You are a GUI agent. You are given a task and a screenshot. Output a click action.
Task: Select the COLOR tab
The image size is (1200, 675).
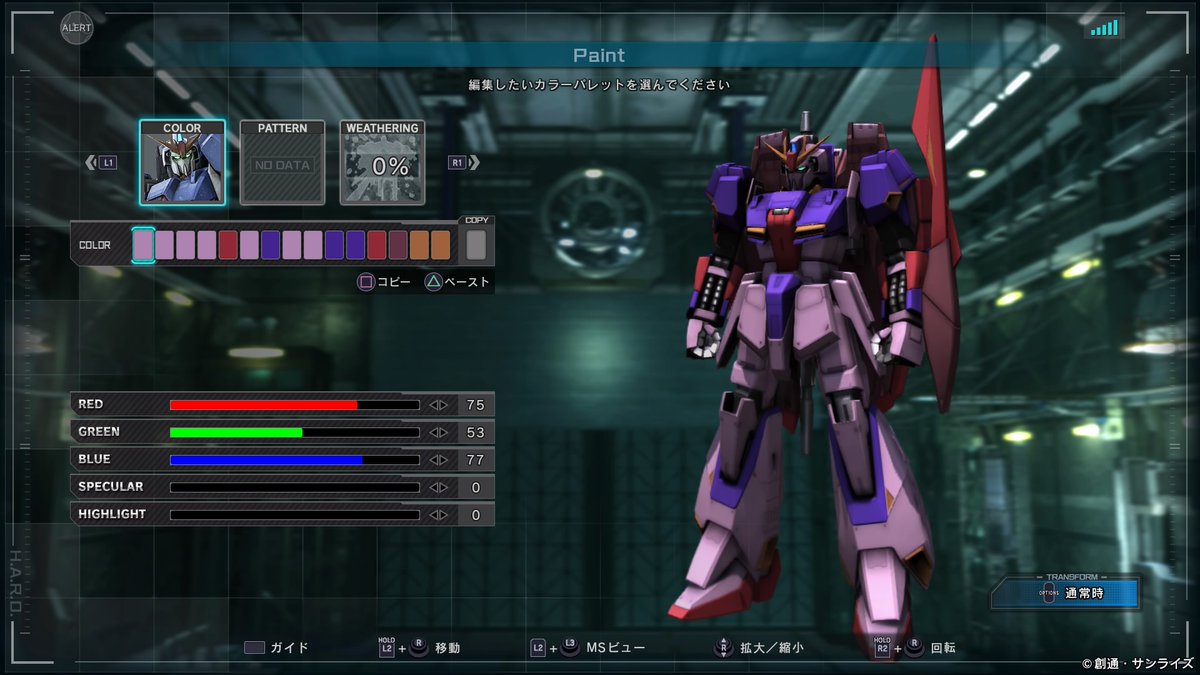(x=182, y=162)
